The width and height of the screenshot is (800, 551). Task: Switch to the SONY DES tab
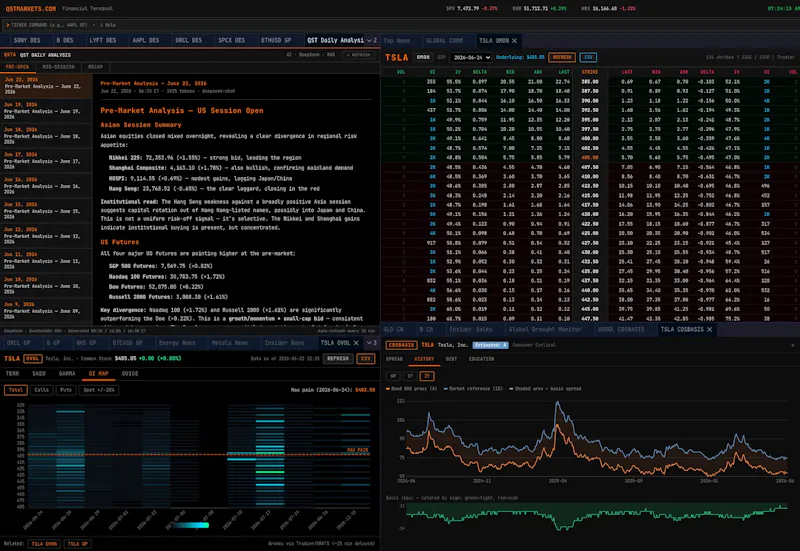27,40
